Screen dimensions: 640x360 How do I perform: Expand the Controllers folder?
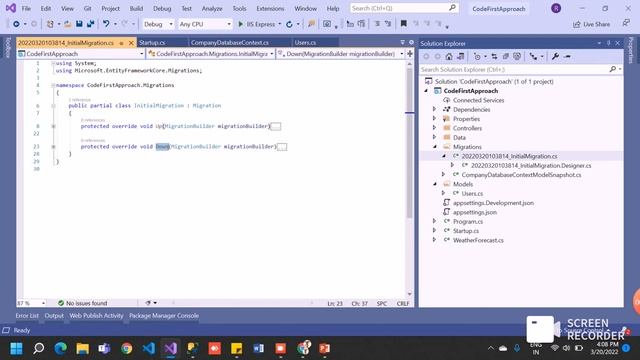[x=434, y=128]
